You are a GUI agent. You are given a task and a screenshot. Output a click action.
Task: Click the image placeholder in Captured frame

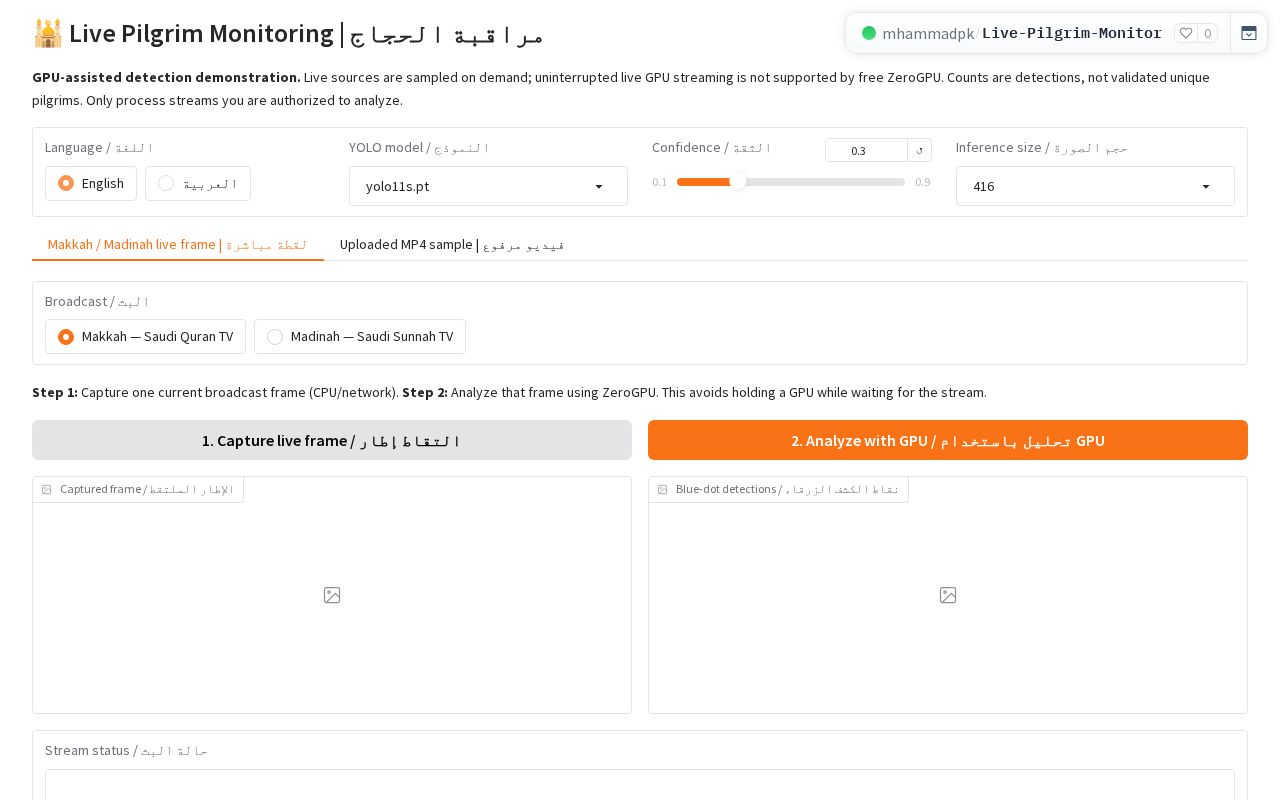pyautogui.click(x=332, y=595)
